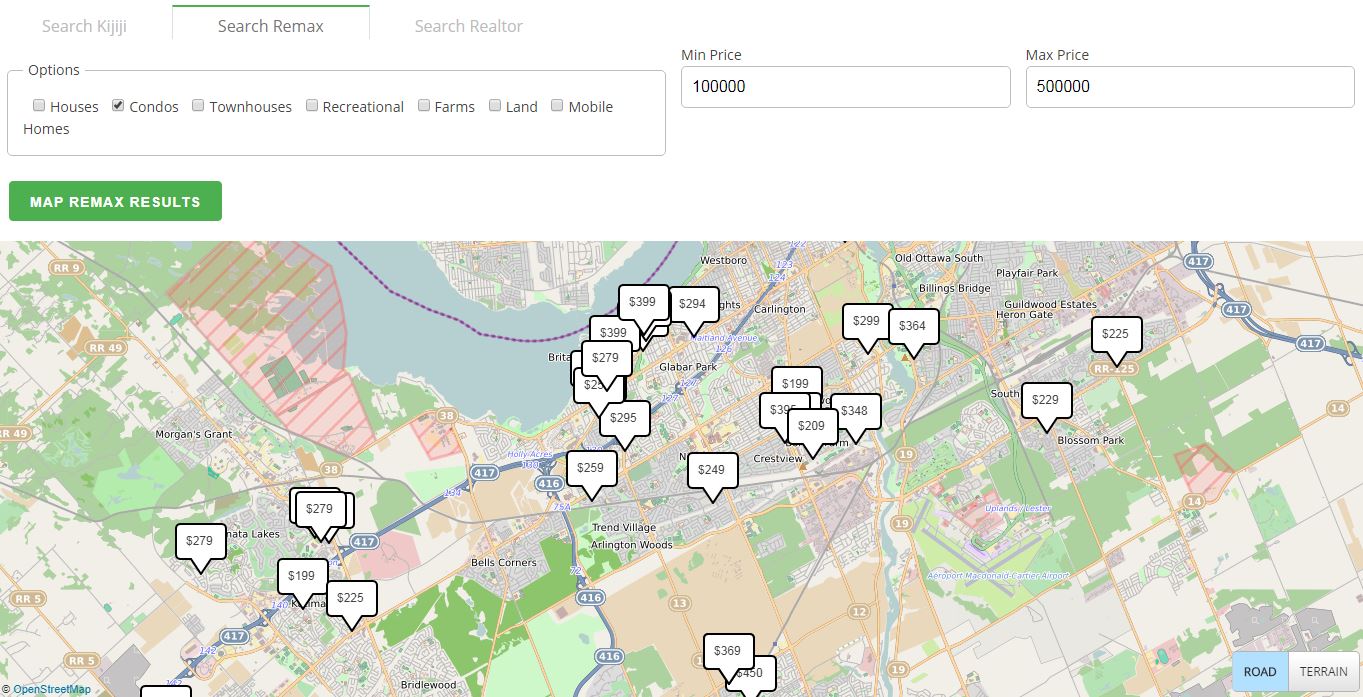The height and width of the screenshot is (697, 1363).
Task: Tick the Townhouses checkbox
Action: [198, 106]
